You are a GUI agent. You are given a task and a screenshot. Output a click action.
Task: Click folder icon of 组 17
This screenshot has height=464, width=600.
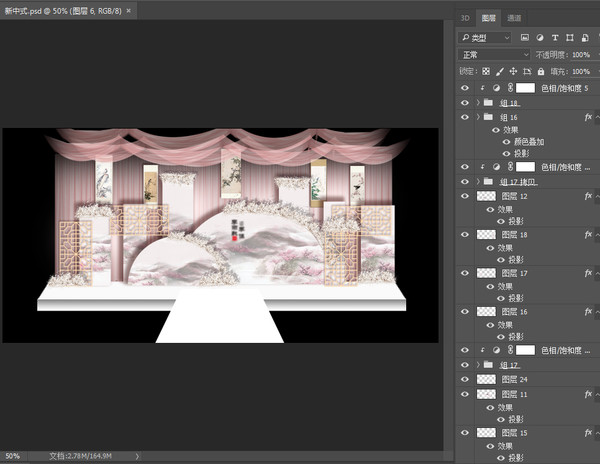click(488, 365)
